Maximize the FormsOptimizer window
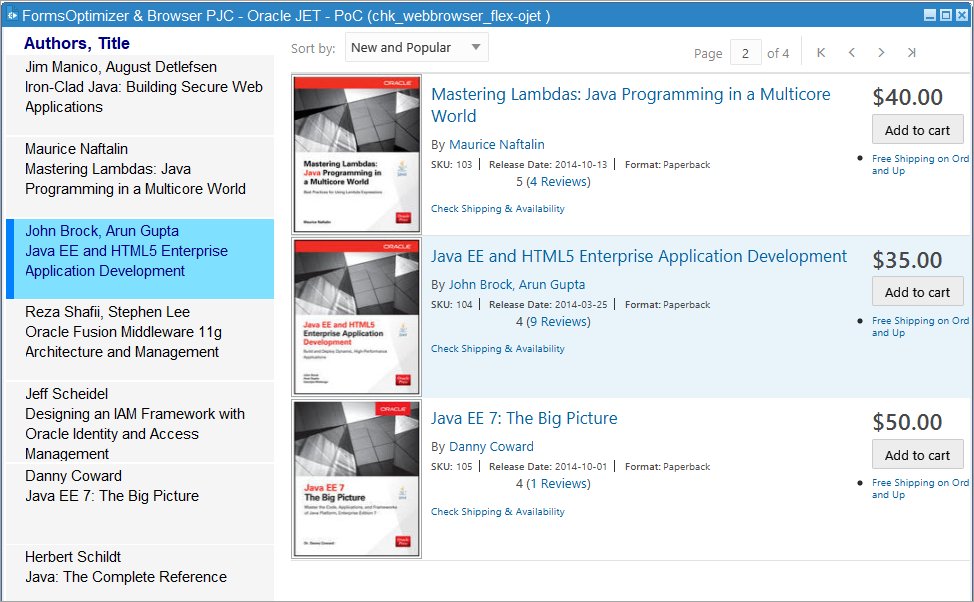Viewport: 974px width, 602px height. click(945, 16)
